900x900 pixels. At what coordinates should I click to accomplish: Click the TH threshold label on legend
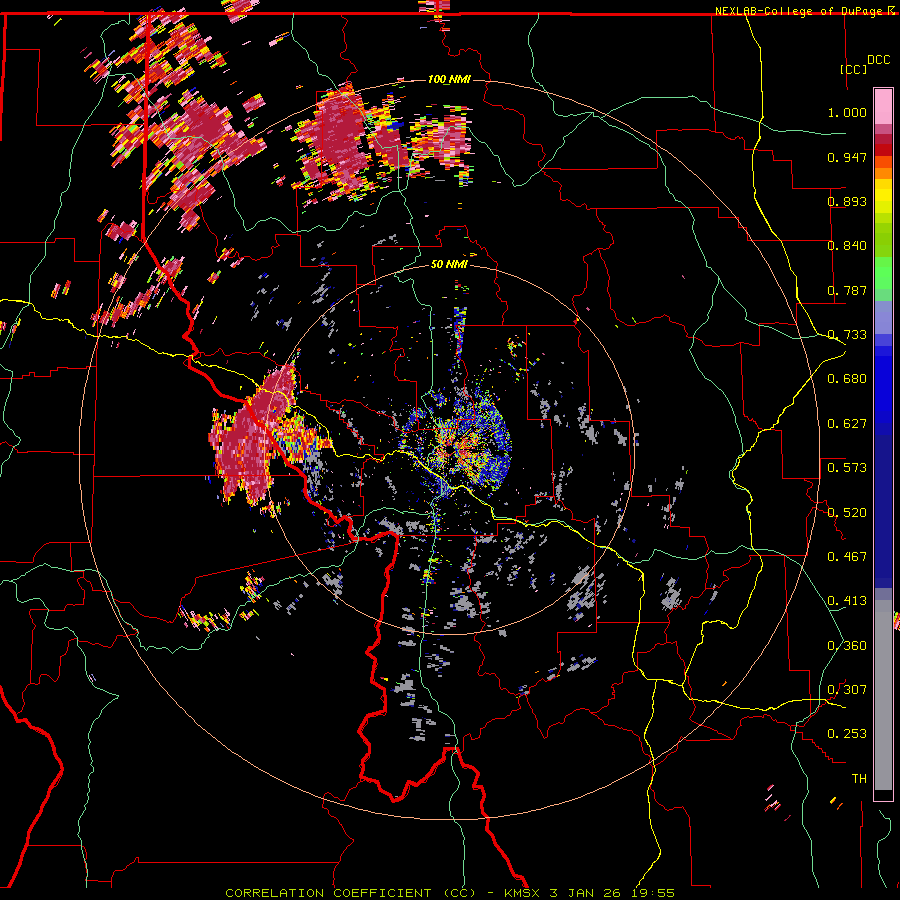(x=859, y=779)
